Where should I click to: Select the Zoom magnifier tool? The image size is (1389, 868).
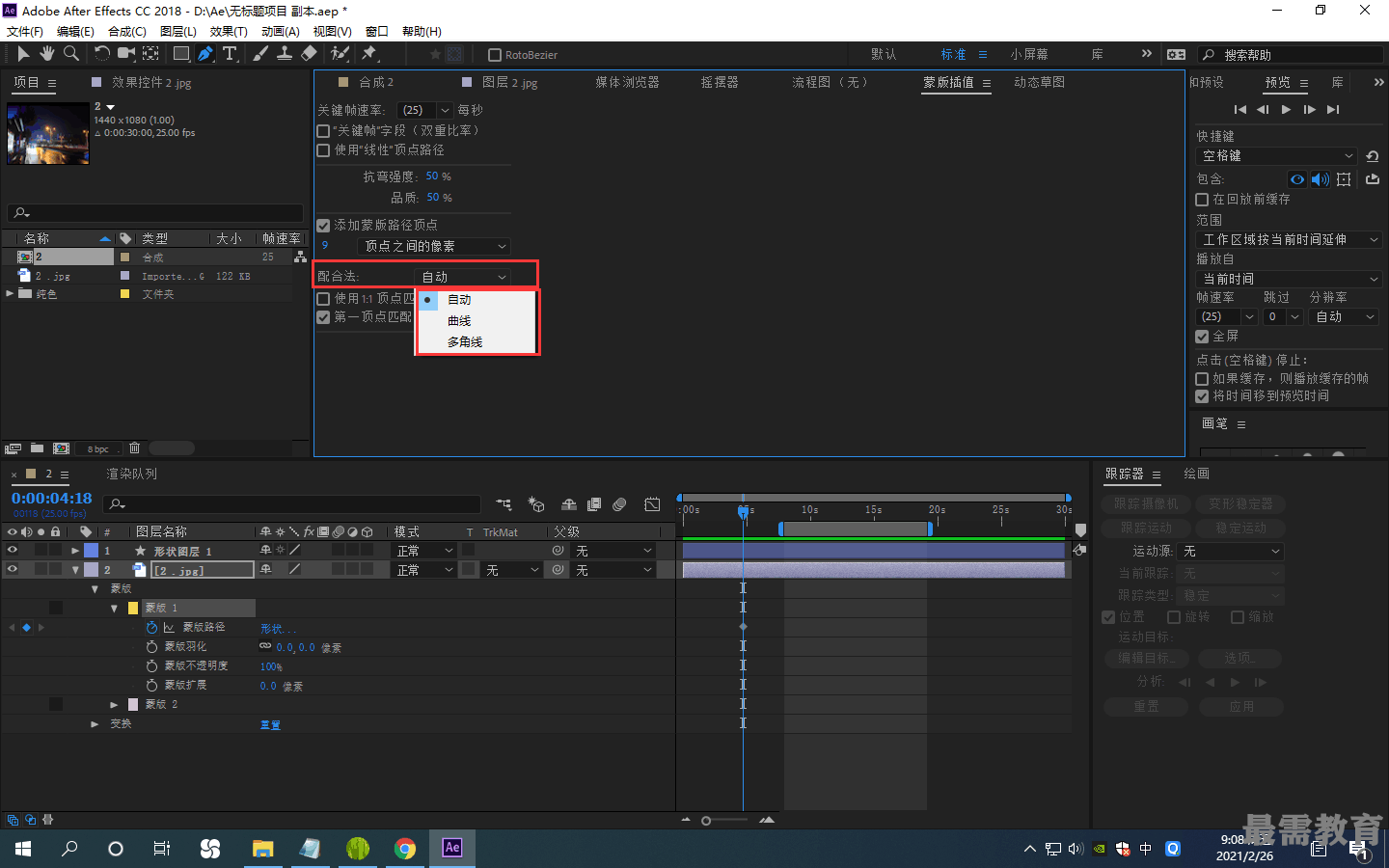point(70,54)
